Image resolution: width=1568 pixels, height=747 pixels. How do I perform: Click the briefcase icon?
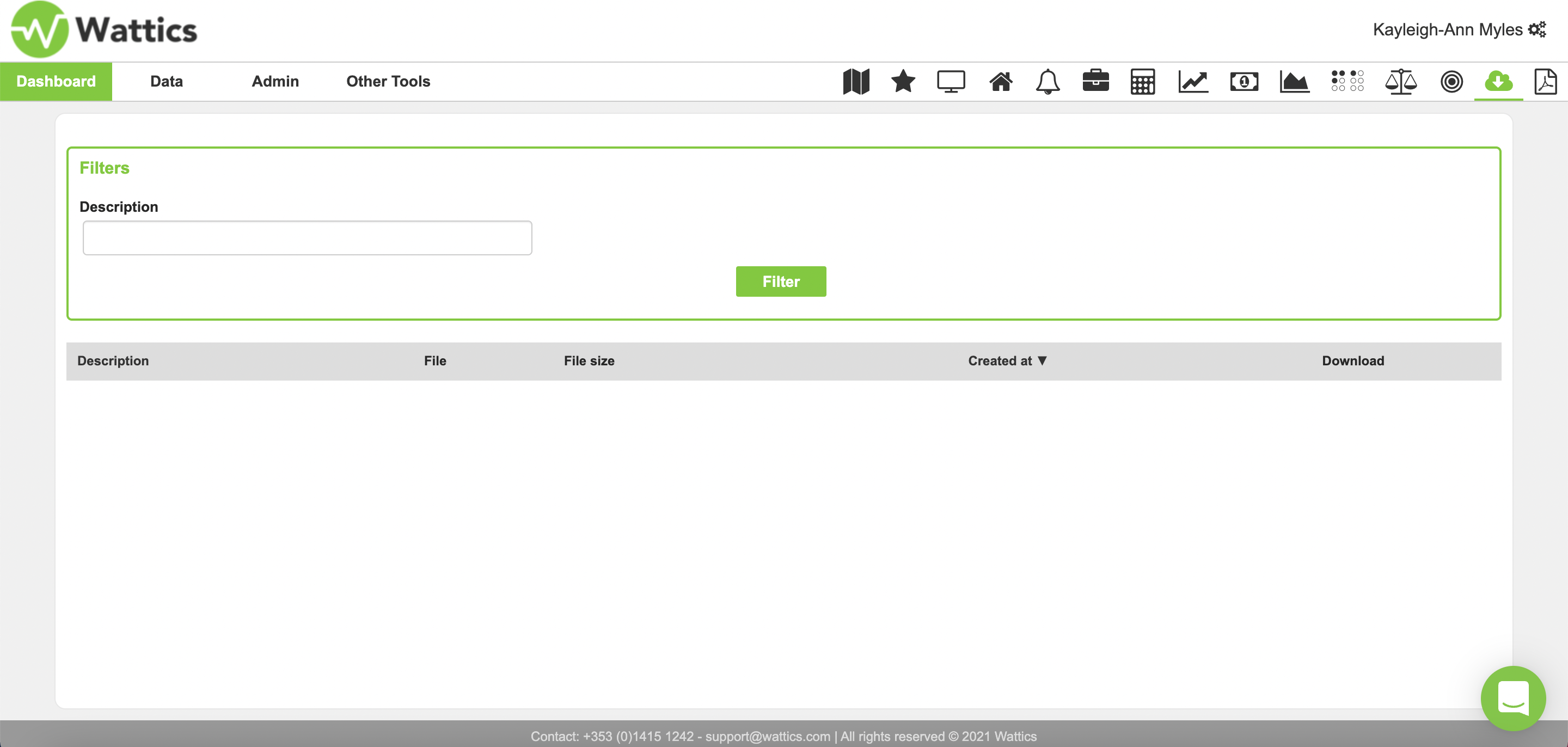click(1095, 82)
